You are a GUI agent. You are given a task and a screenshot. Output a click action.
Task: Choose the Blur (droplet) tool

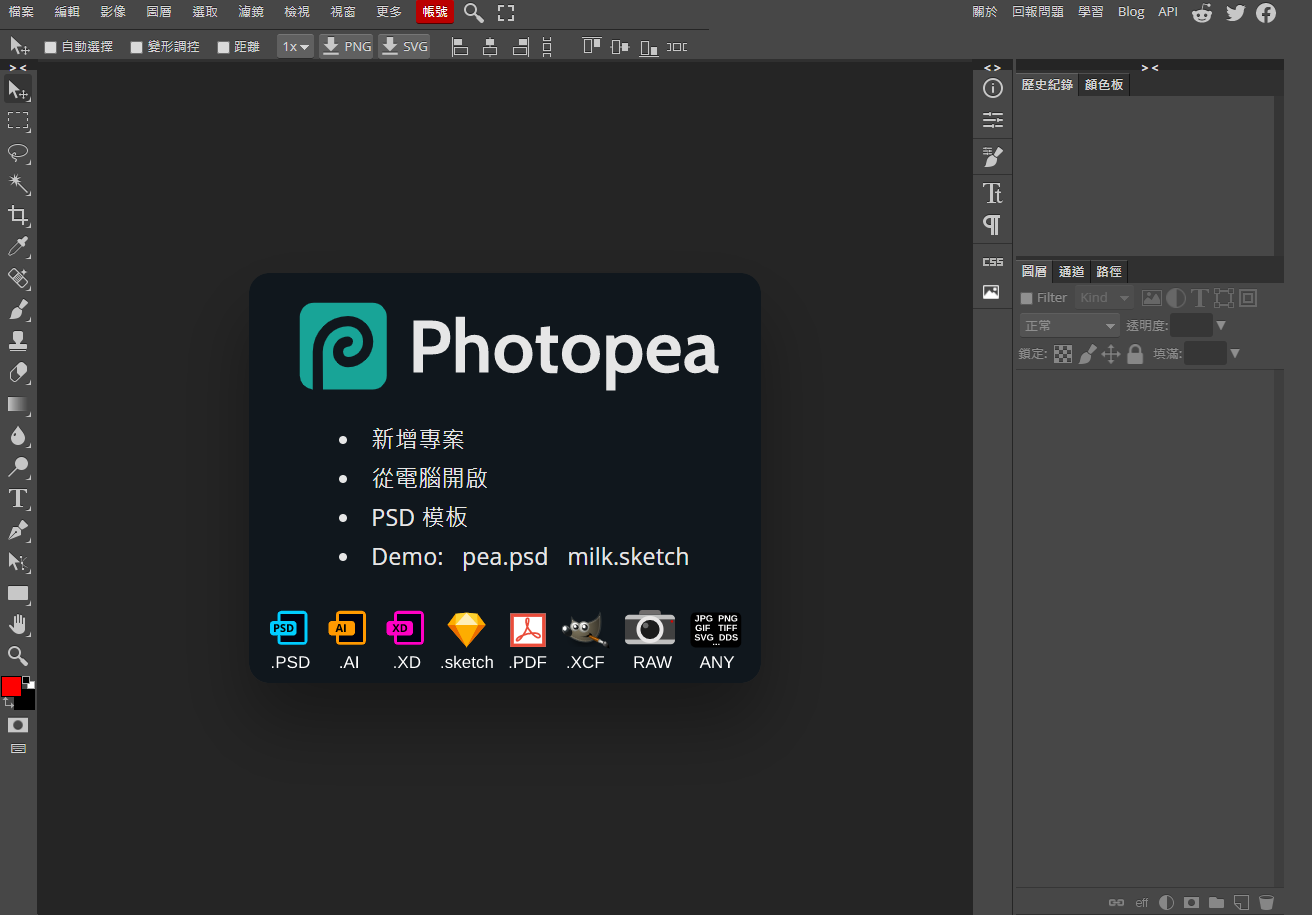click(18, 436)
